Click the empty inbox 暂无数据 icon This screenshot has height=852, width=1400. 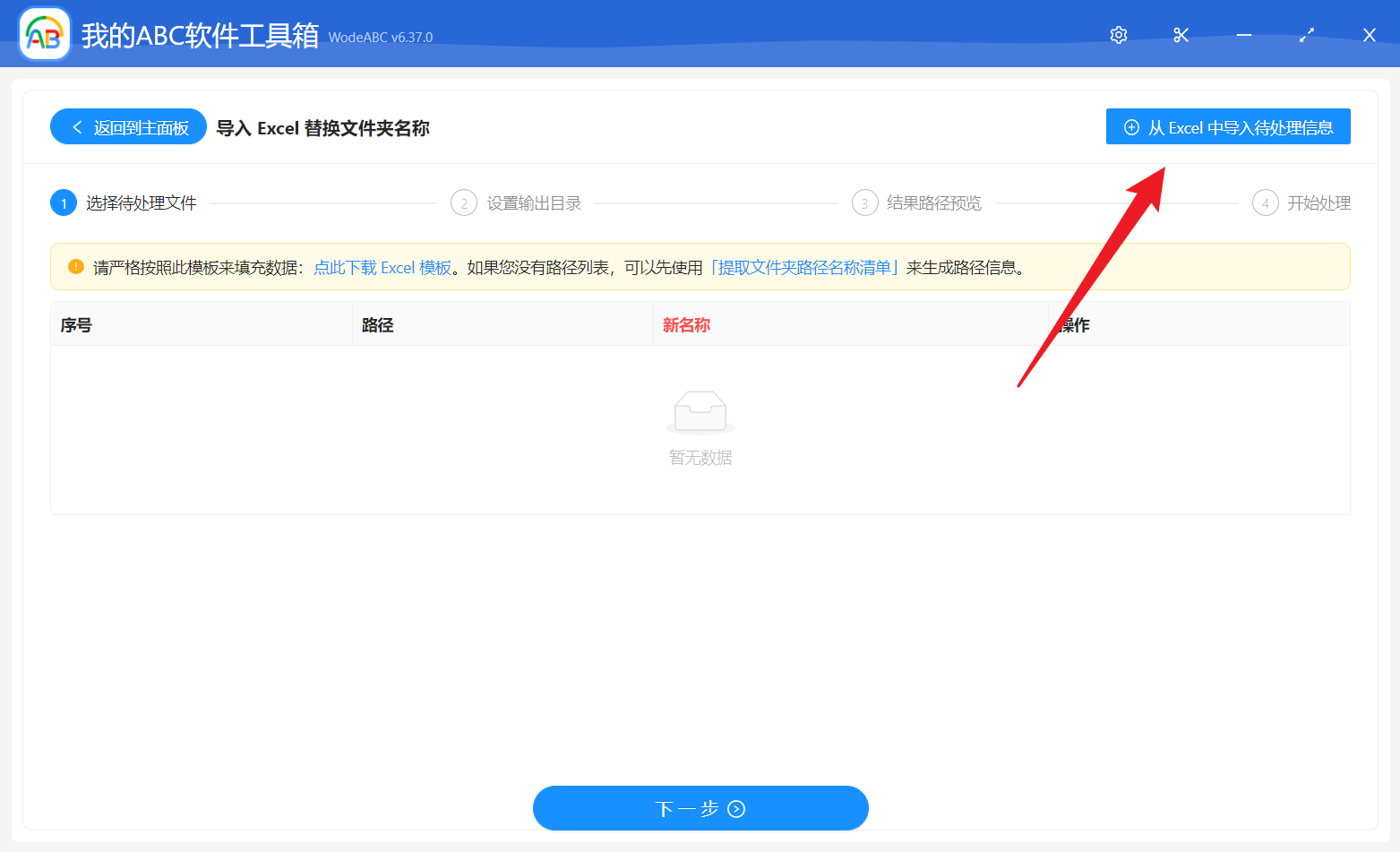coord(700,413)
